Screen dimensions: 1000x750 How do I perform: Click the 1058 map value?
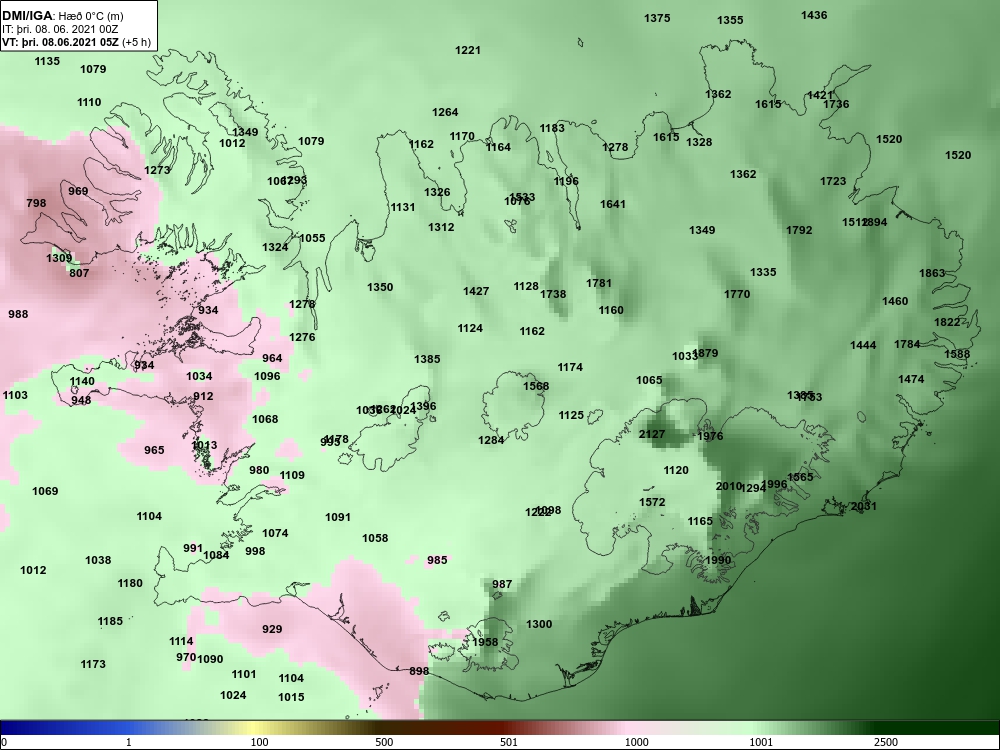click(x=375, y=538)
